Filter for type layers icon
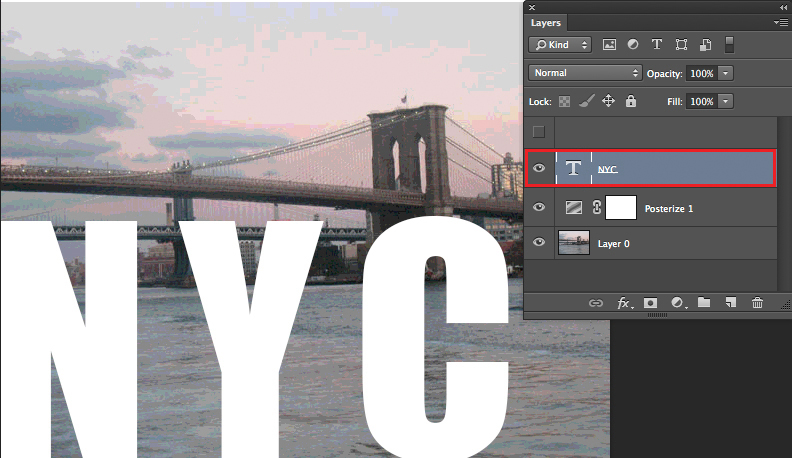Screen dimensions: 792x458 [657, 45]
